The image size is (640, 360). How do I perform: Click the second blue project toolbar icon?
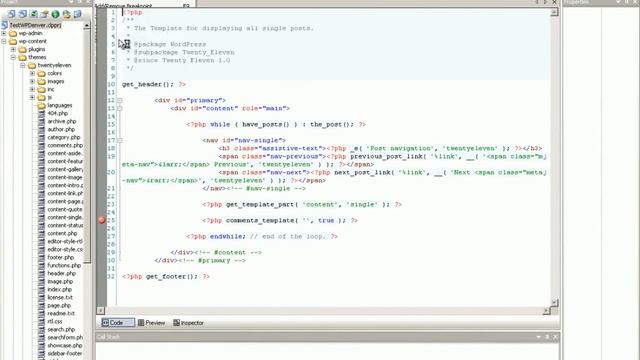pyautogui.click(x=22, y=14)
